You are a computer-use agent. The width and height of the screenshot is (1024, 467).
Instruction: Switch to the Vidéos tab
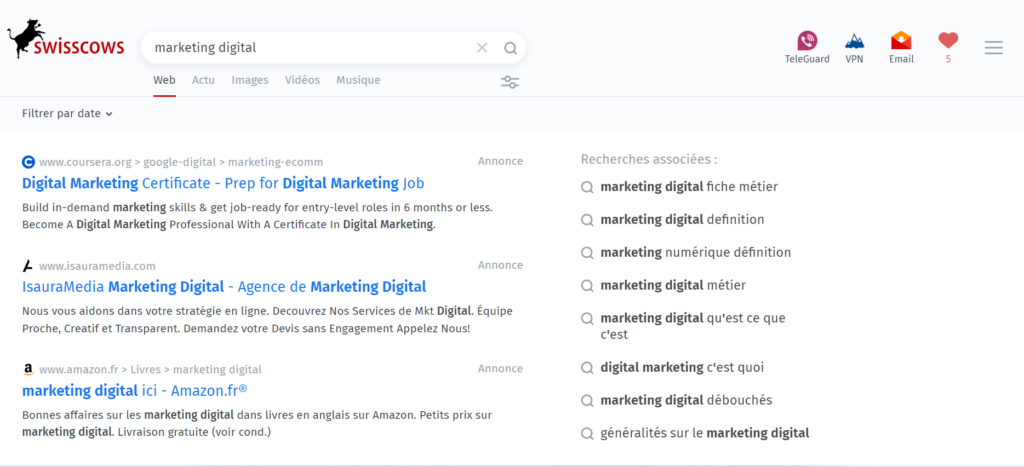(x=302, y=80)
